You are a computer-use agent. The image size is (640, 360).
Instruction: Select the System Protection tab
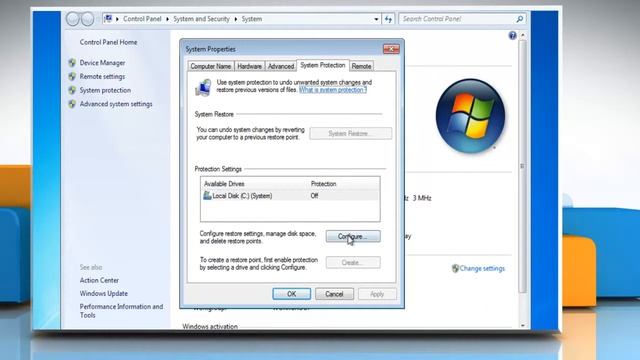pos(323,65)
